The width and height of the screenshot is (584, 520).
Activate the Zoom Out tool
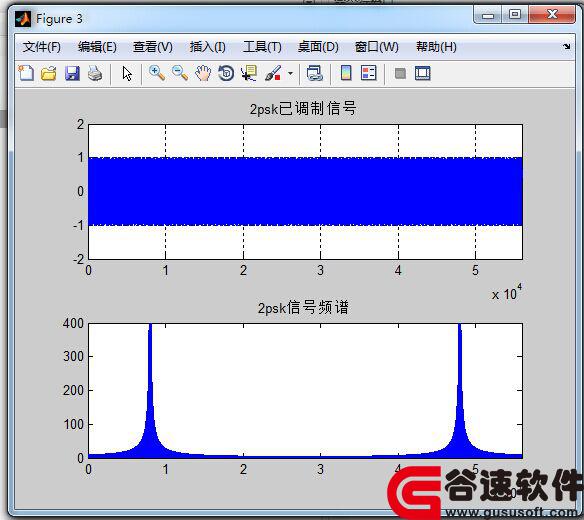[180, 73]
